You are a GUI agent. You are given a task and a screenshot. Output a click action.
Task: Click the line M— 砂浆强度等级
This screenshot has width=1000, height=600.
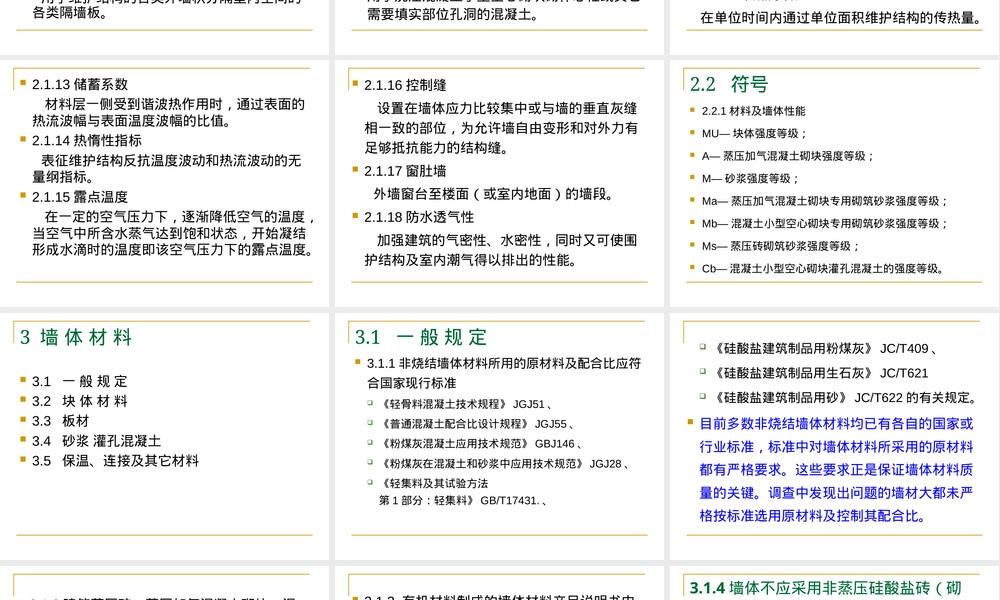pyautogui.click(x=750, y=179)
